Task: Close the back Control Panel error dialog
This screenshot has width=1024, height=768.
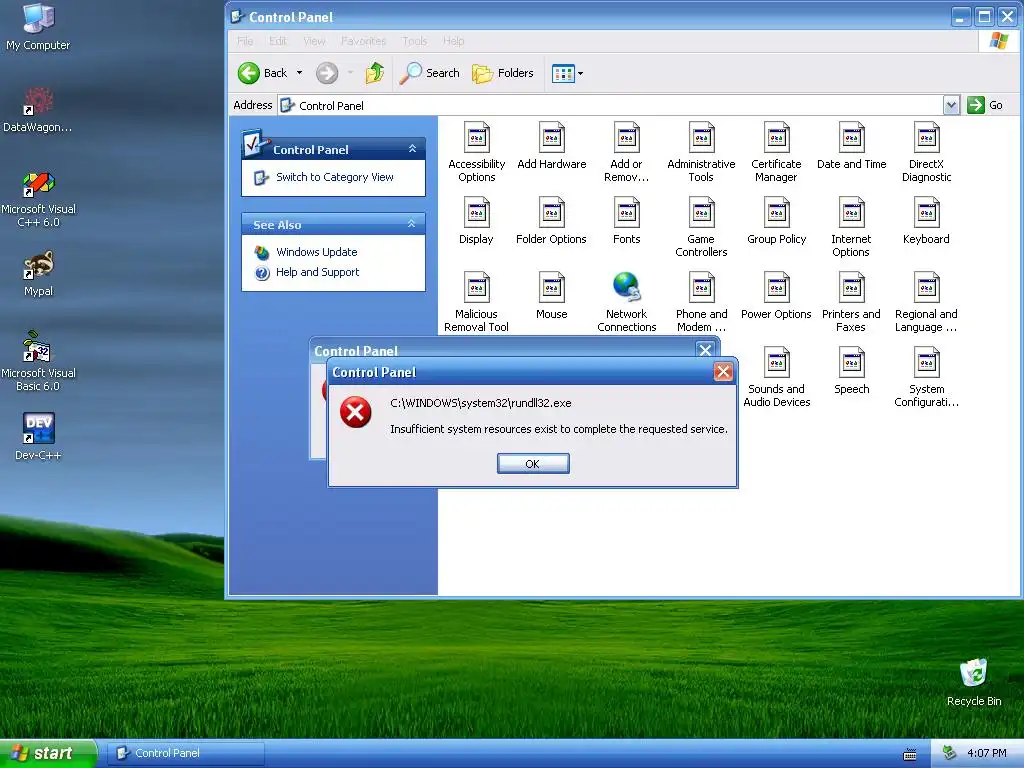Action: click(x=705, y=350)
